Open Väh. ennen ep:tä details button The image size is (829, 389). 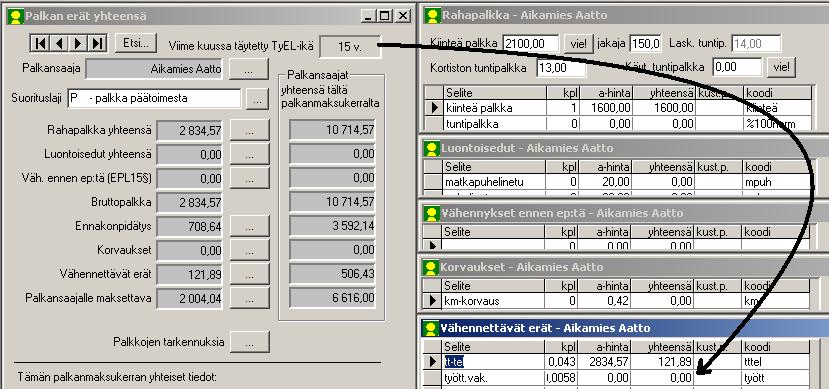coord(250,178)
